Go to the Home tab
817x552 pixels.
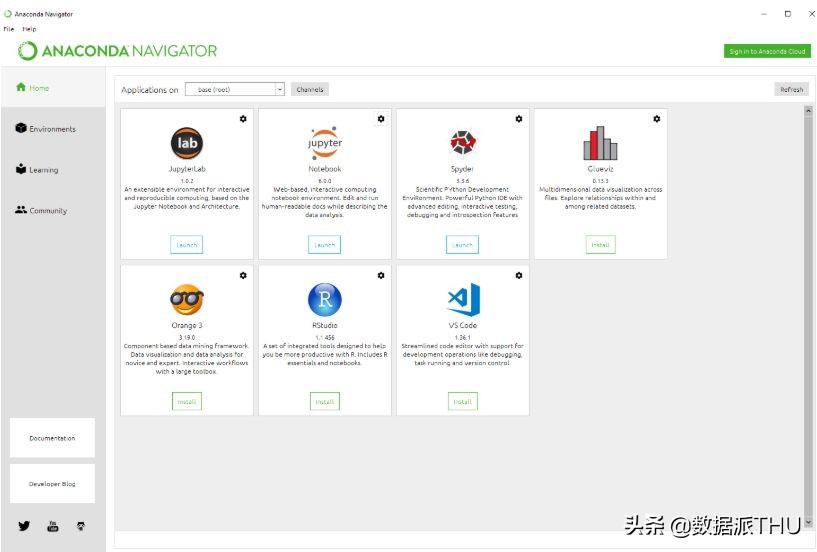click(x=53, y=88)
